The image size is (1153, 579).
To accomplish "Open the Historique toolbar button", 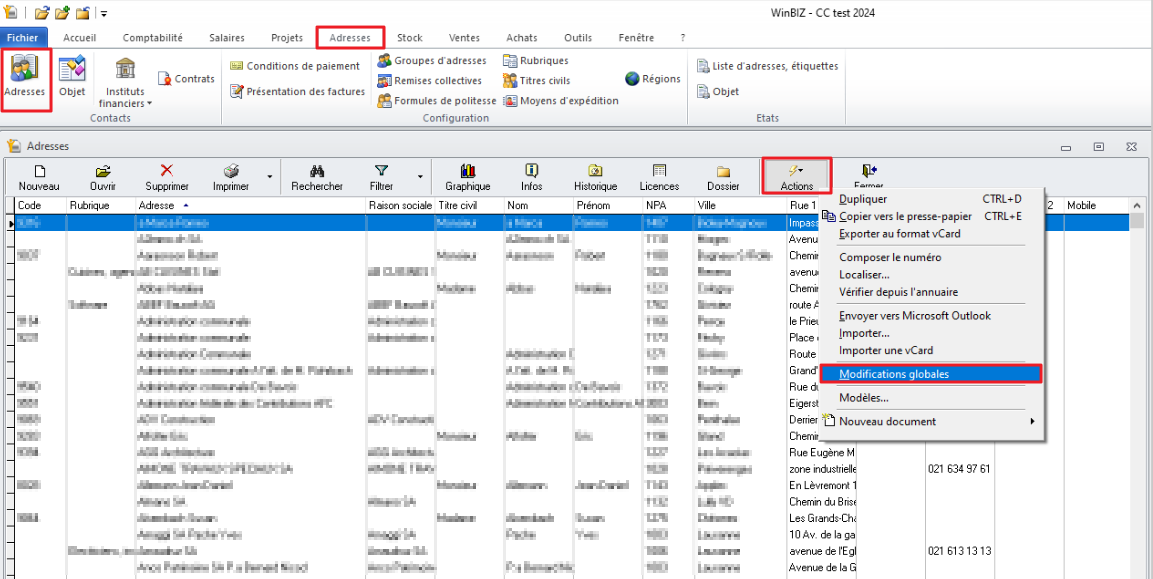I will pos(596,177).
